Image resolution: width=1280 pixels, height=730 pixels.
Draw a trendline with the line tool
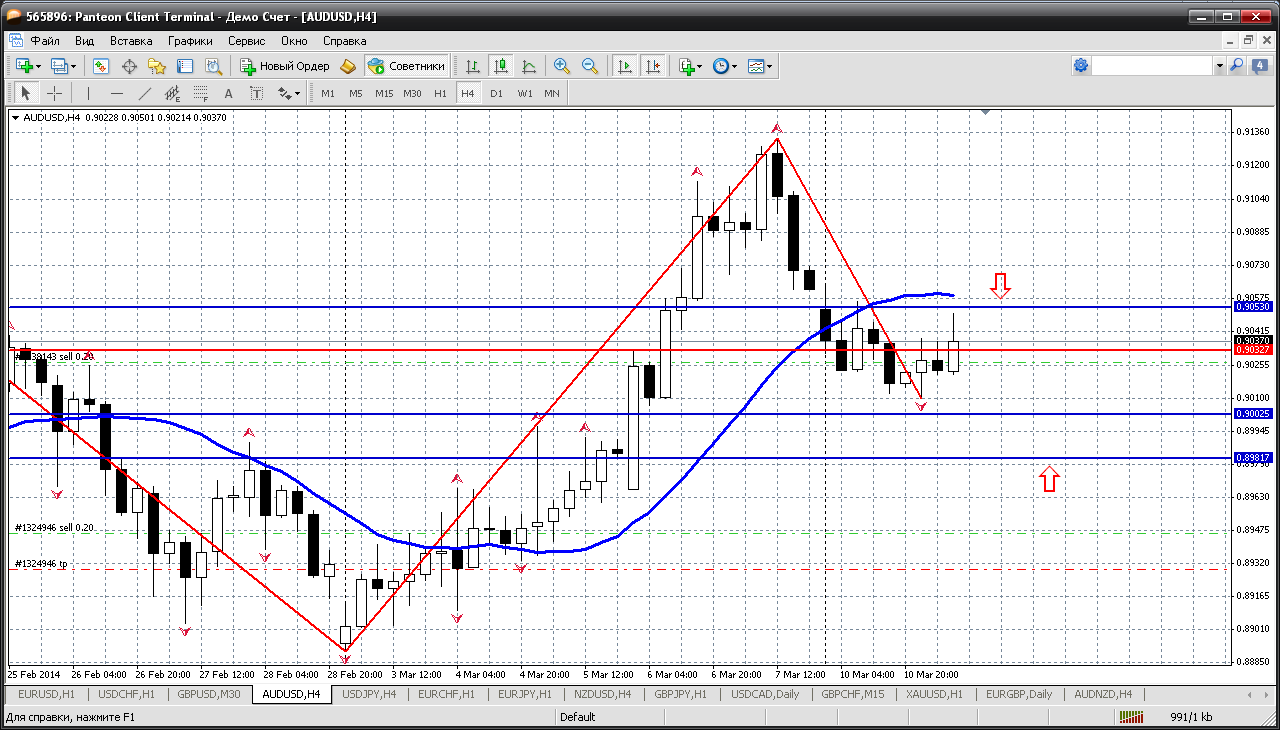(144, 93)
